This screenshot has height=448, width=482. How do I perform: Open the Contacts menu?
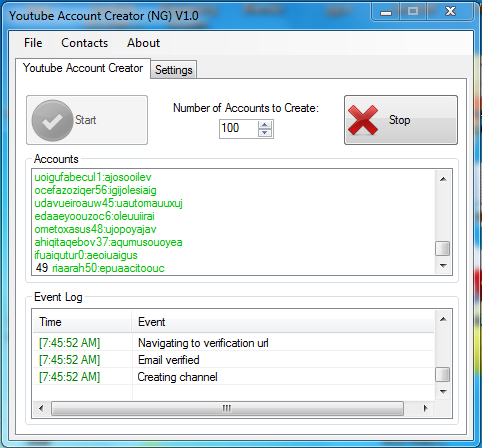(85, 43)
